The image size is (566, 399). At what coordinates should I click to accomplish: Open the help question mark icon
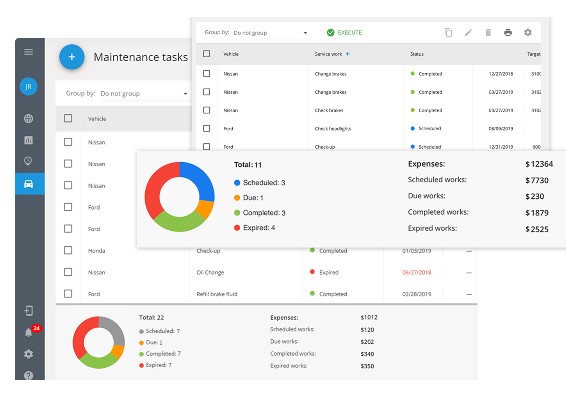(x=29, y=376)
